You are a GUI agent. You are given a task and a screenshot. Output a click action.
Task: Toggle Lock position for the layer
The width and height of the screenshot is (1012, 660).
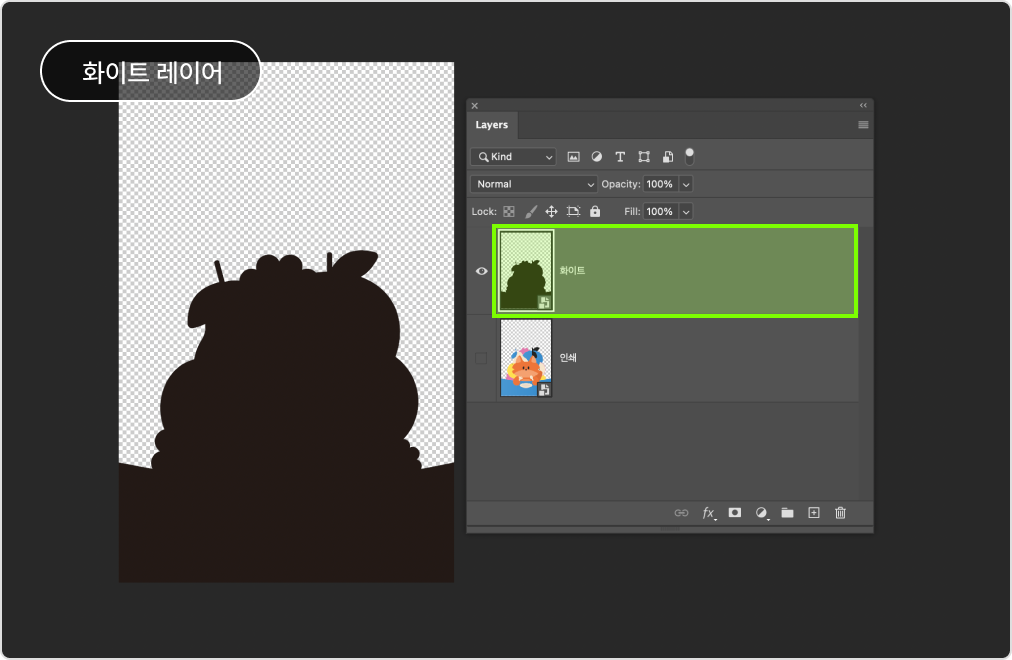(552, 211)
